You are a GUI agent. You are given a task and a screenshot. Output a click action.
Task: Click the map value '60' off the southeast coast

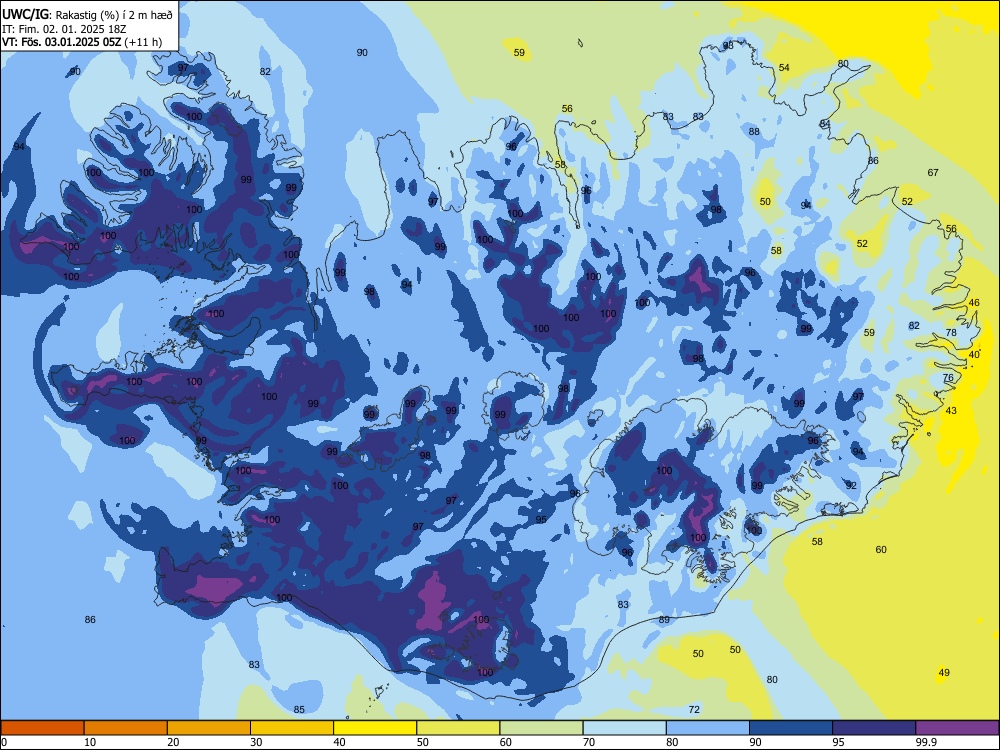coord(881,549)
